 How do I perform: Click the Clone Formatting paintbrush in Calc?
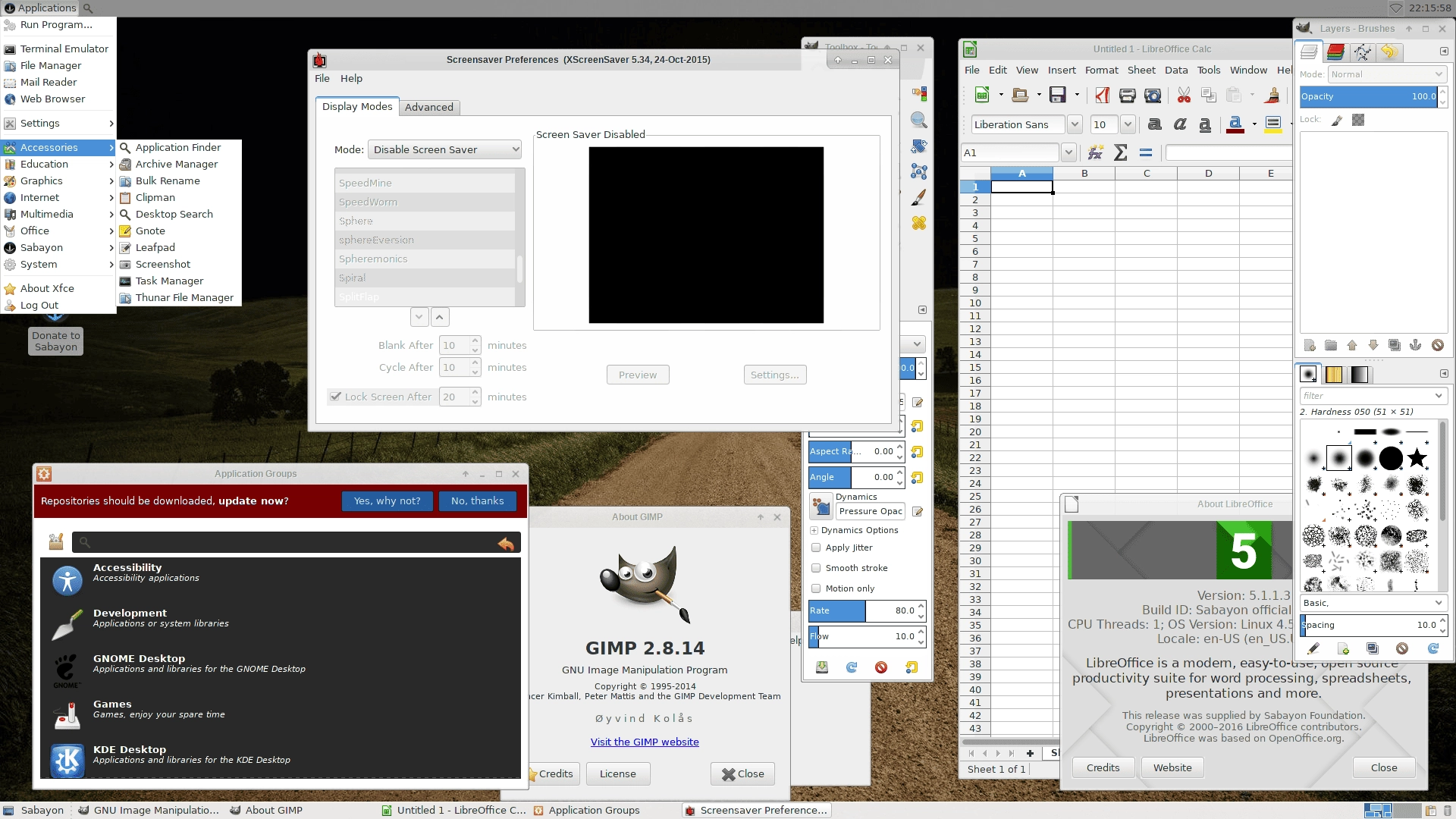[x=1273, y=95]
